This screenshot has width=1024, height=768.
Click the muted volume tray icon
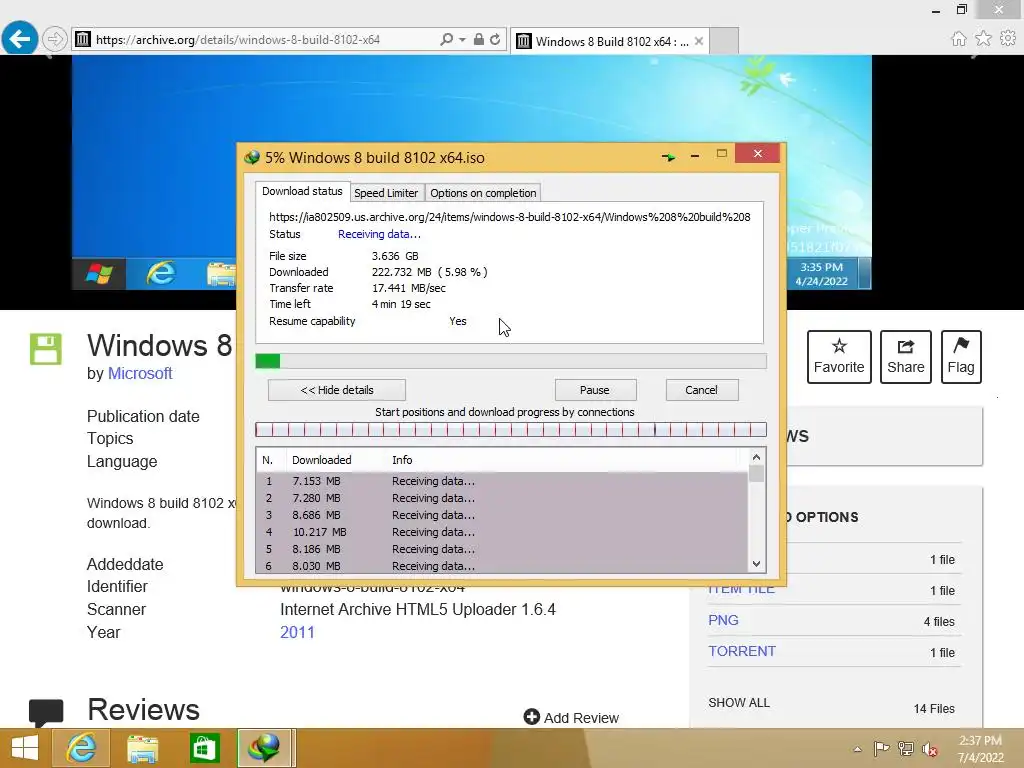[x=930, y=749]
